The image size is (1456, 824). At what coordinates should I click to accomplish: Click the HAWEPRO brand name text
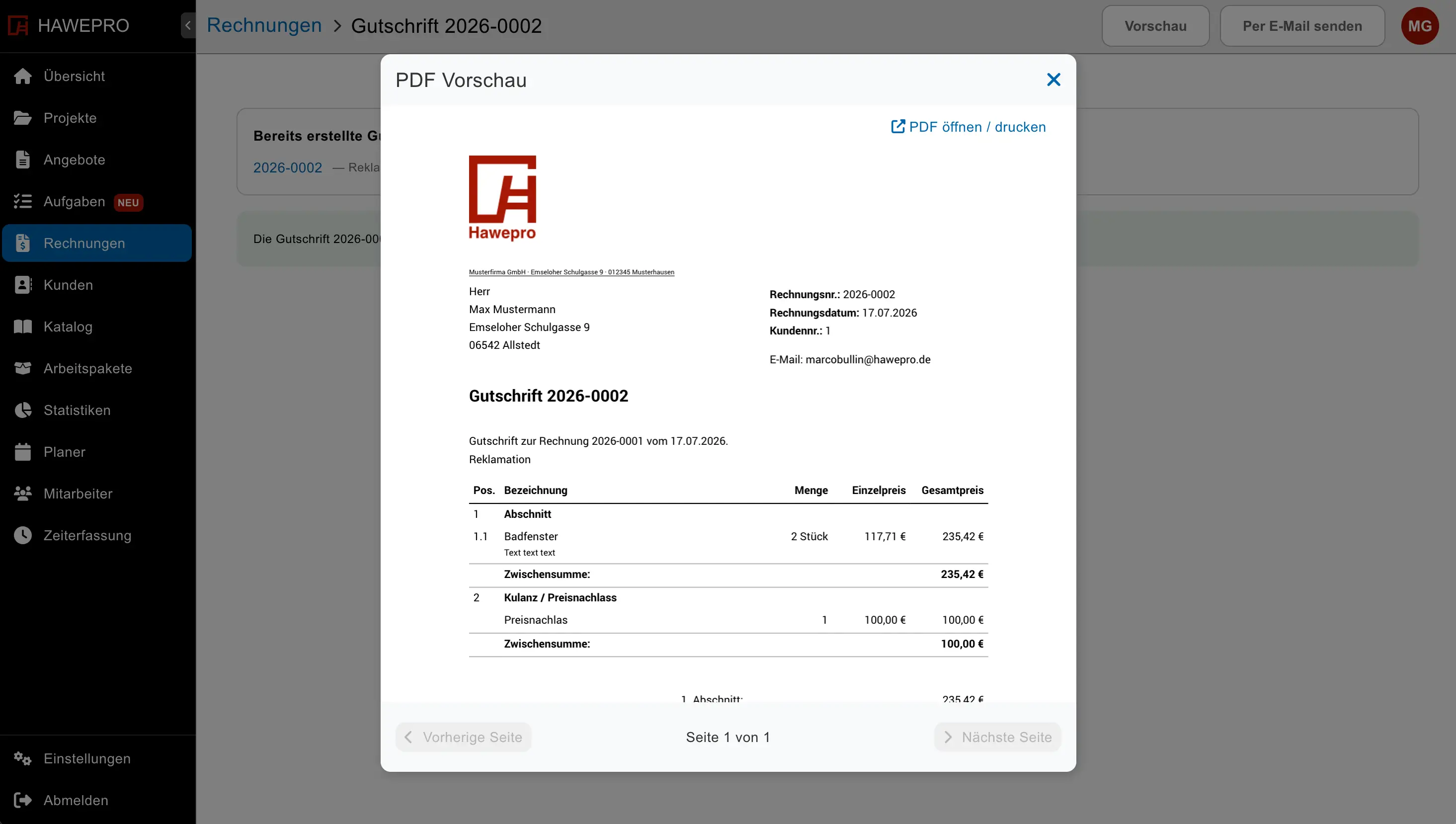tap(84, 25)
